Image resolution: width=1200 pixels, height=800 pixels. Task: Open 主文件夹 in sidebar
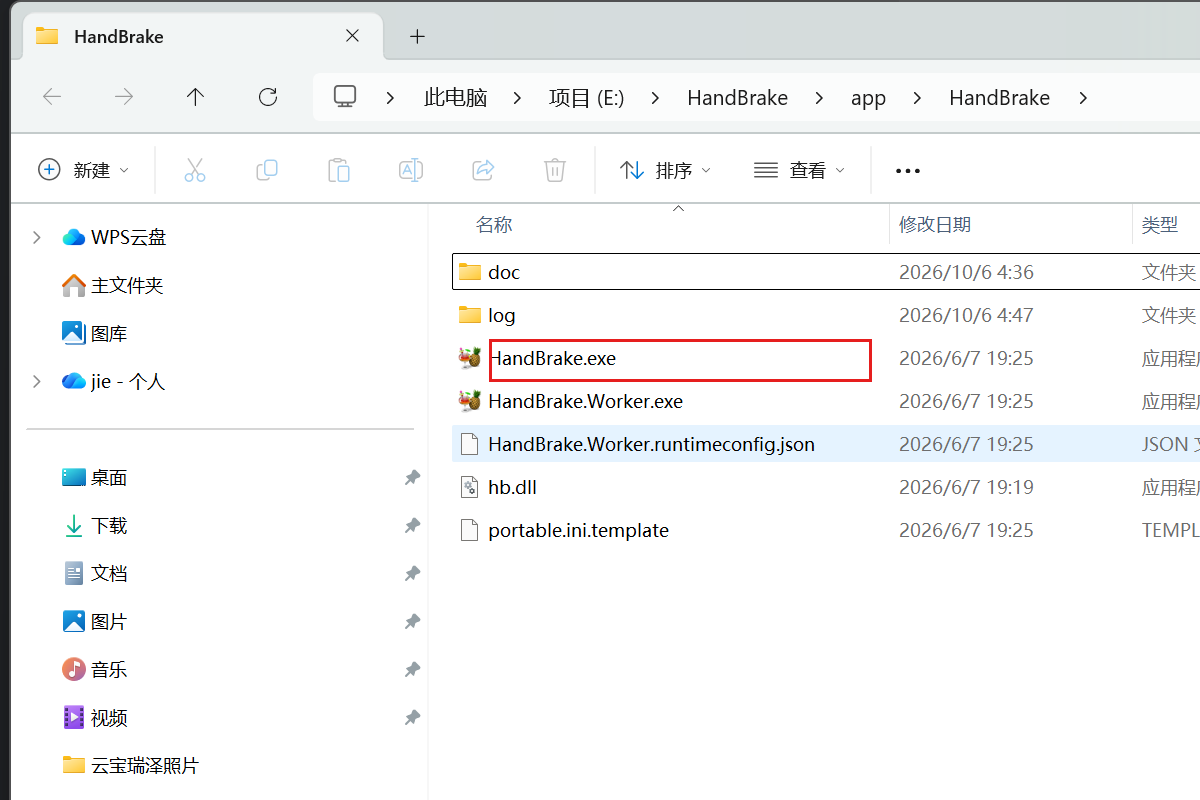pos(113,285)
